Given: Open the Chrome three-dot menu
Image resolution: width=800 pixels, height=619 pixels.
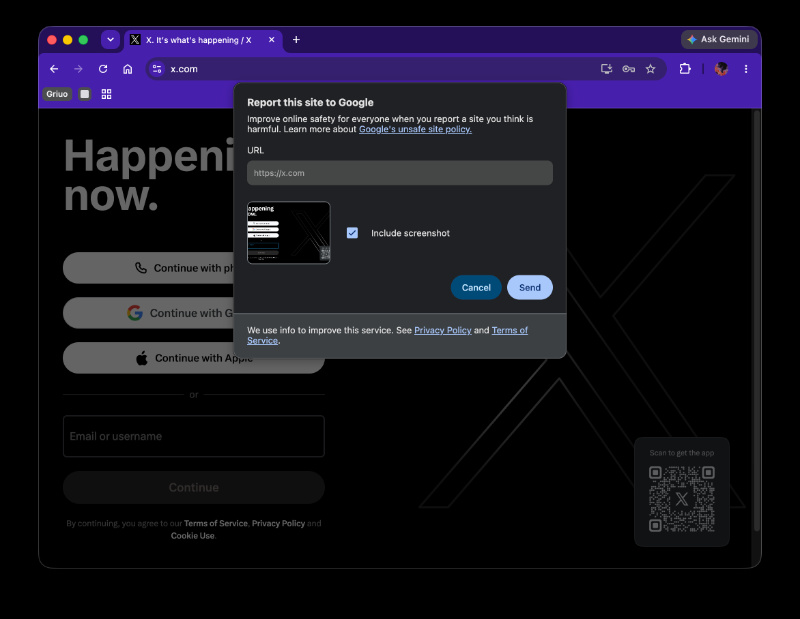Looking at the screenshot, I should (746, 69).
